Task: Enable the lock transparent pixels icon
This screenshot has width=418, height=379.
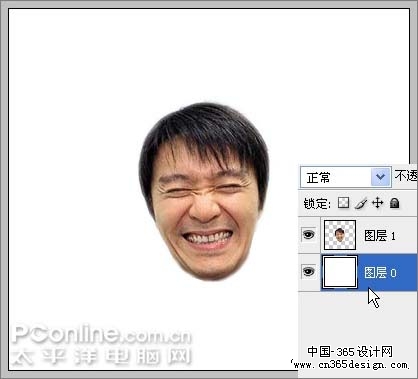Action: click(x=343, y=202)
